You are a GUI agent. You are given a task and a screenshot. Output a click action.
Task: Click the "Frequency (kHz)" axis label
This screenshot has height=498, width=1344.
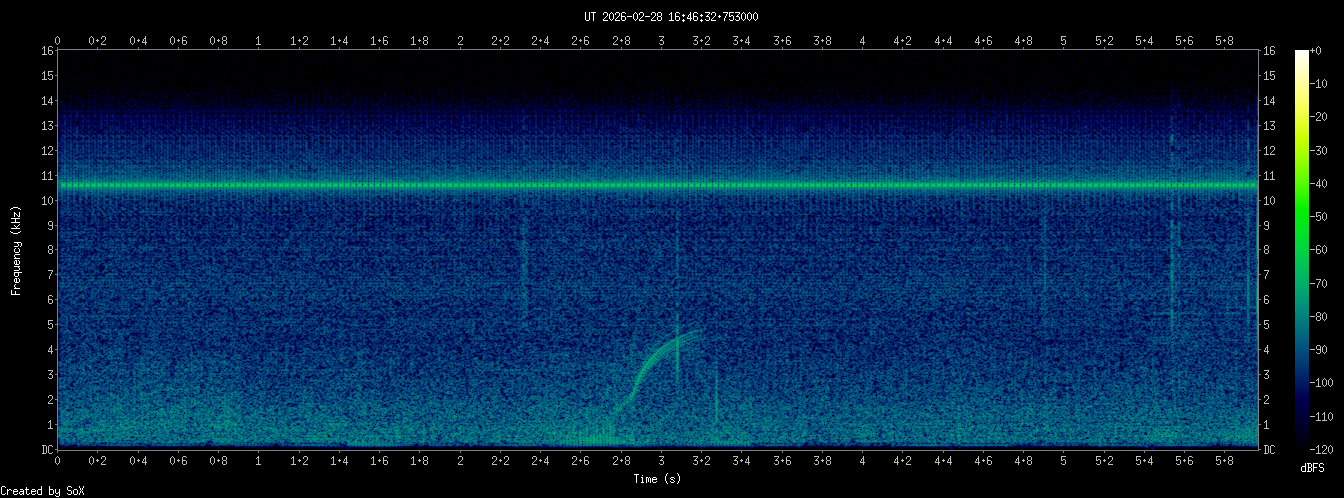[16, 250]
